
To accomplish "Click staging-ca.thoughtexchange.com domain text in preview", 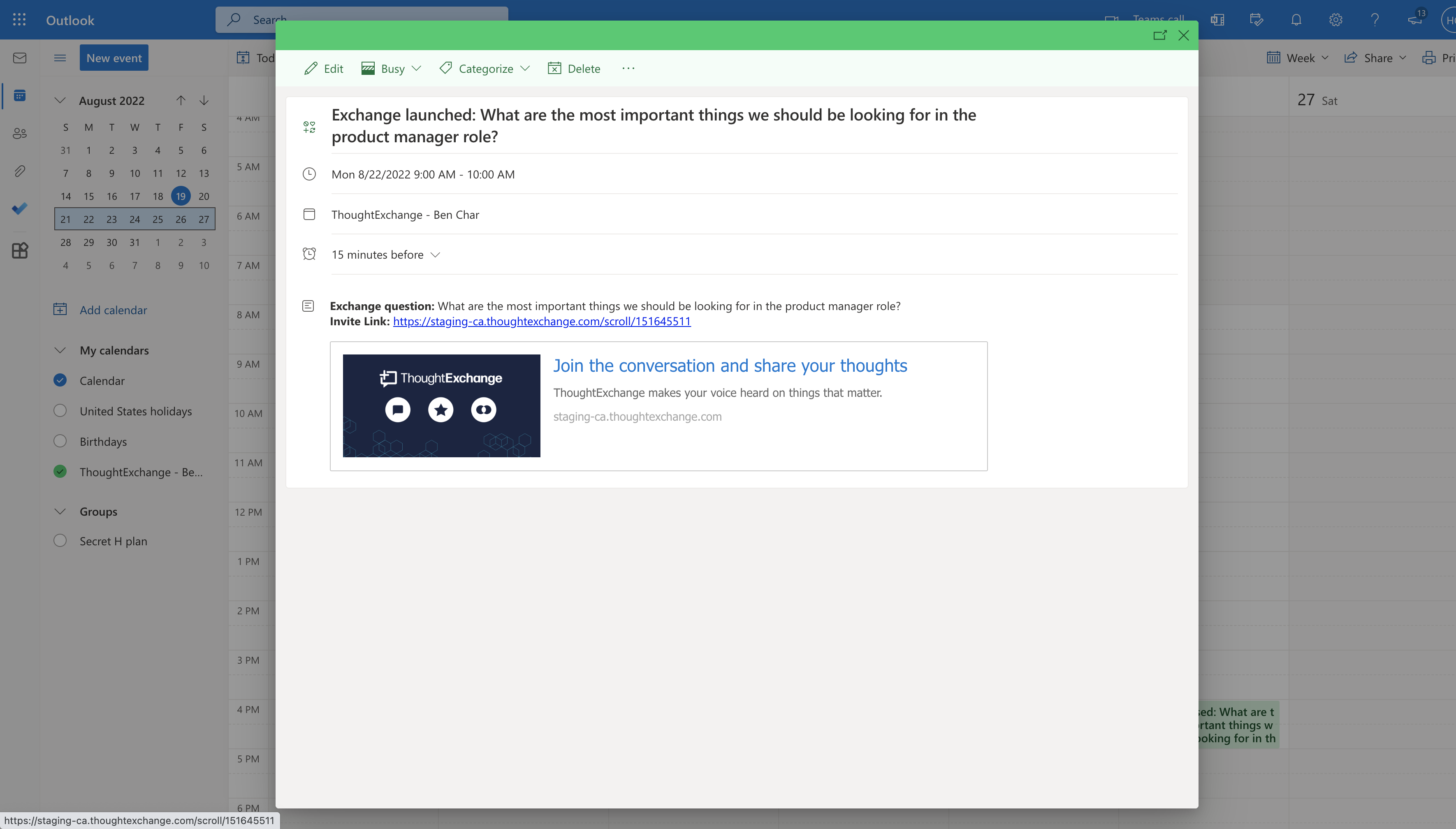I will pyautogui.click(x=637, y=416).
